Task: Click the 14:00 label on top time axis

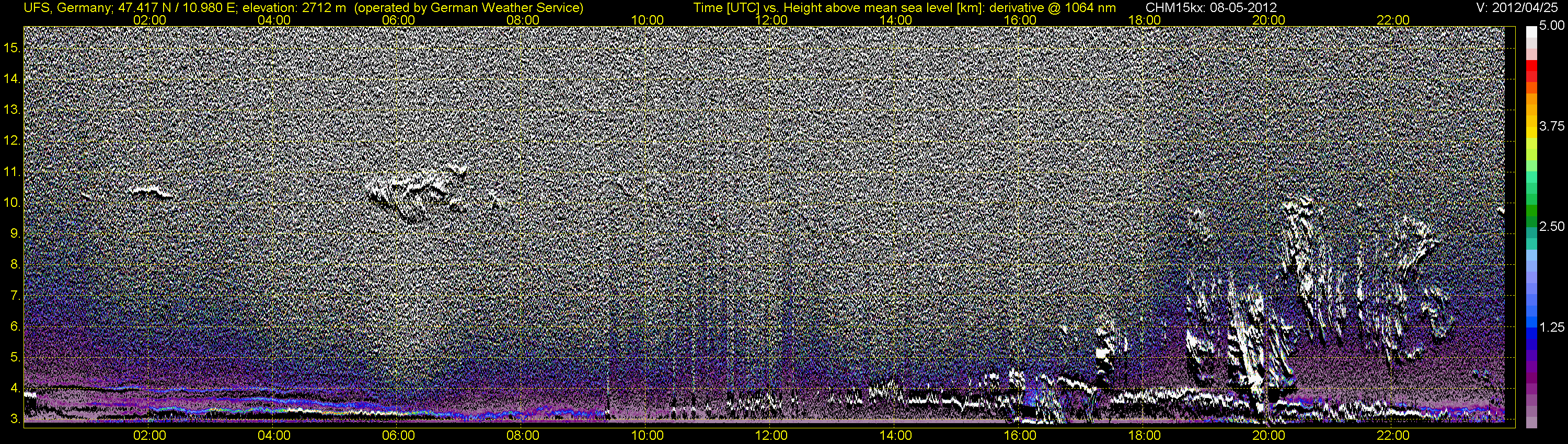Action: coord(896,20)
